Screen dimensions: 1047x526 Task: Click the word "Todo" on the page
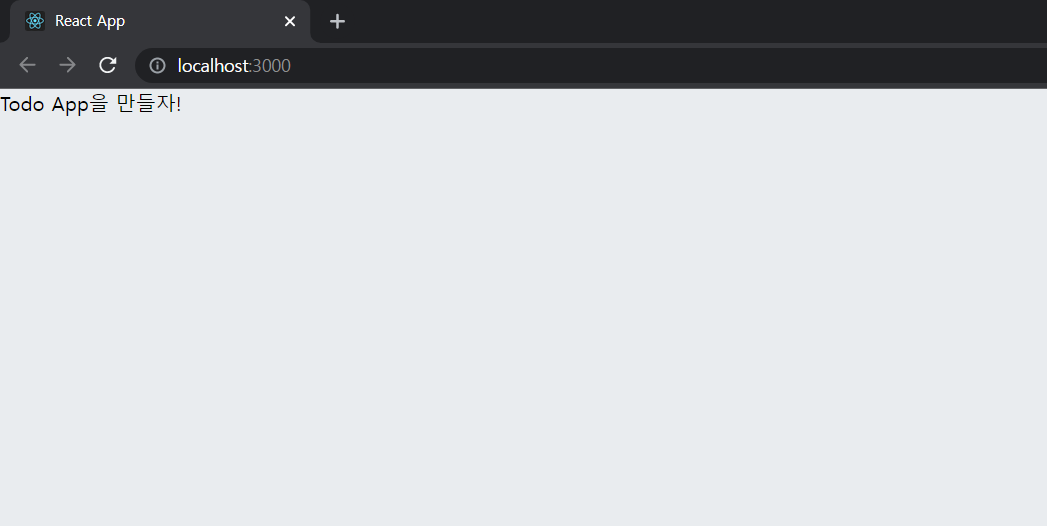click(x=22, y=105)
